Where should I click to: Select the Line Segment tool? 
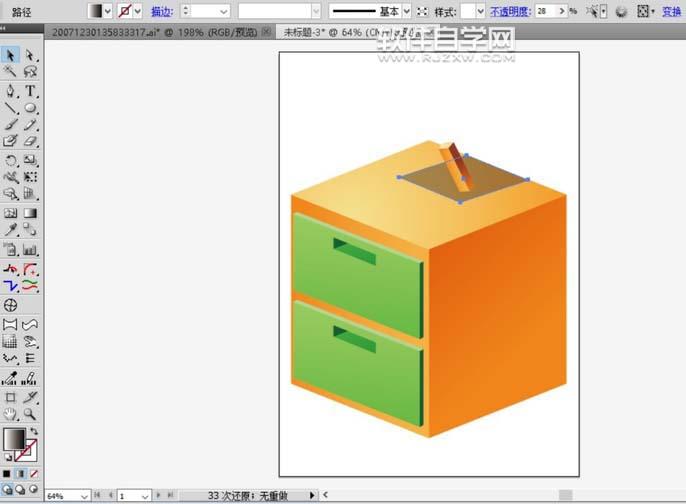coord(10,108)
